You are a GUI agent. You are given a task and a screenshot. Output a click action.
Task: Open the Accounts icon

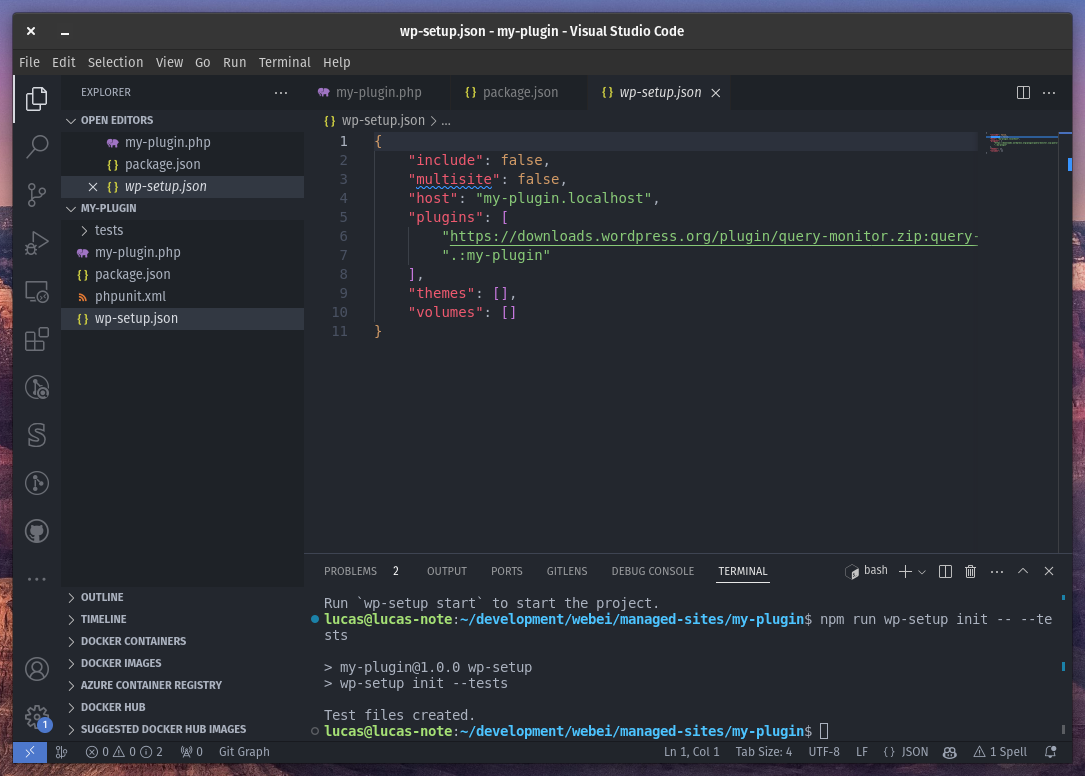(36, 669)
